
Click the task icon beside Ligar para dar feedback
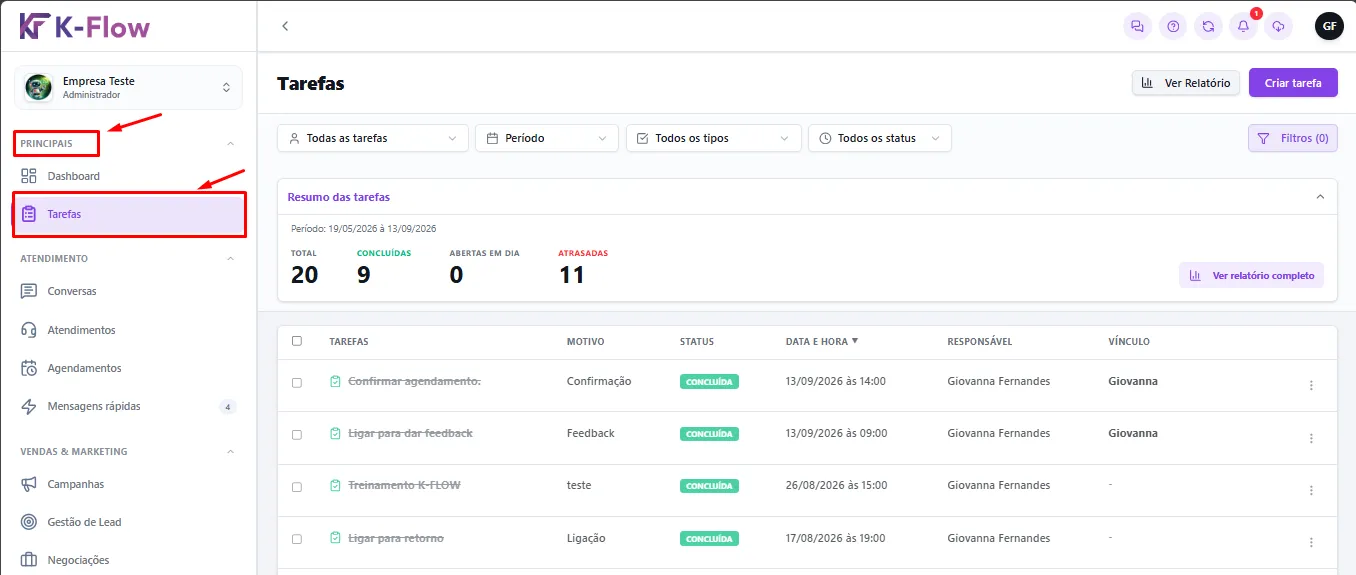[x=336, y=434]
